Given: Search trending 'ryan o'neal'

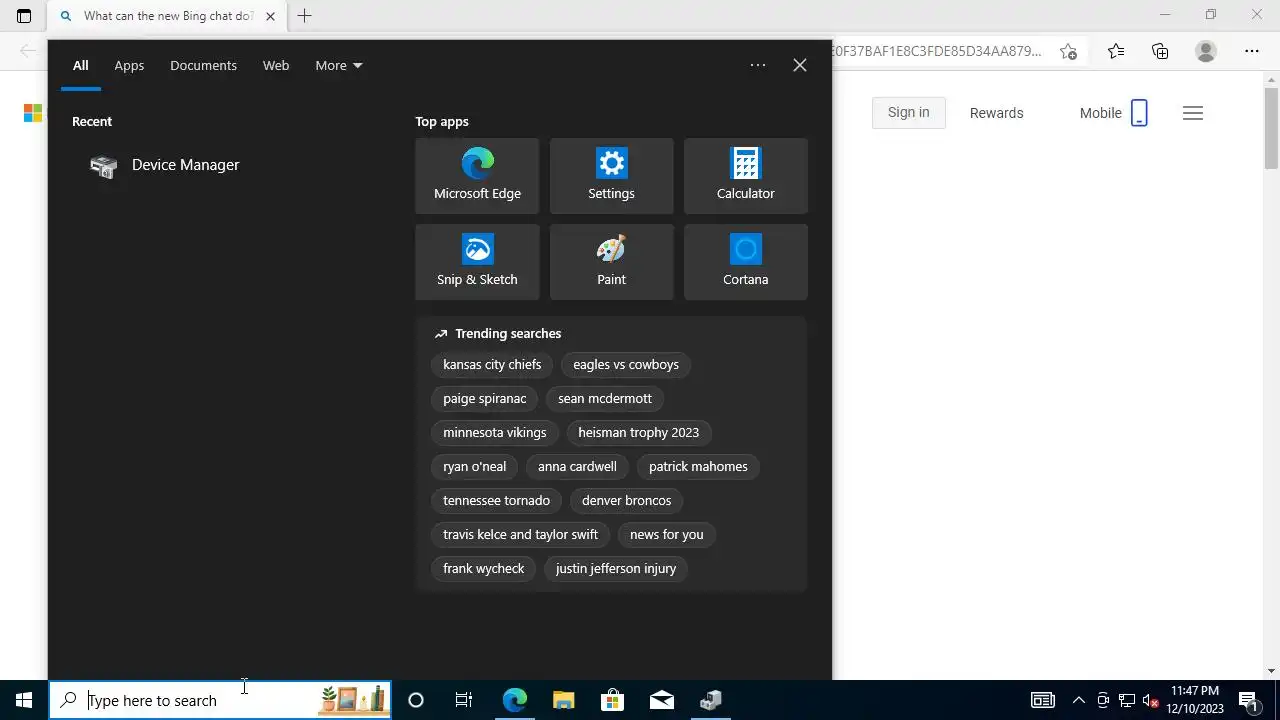Looking at the screenshot, I should [474, 466].
